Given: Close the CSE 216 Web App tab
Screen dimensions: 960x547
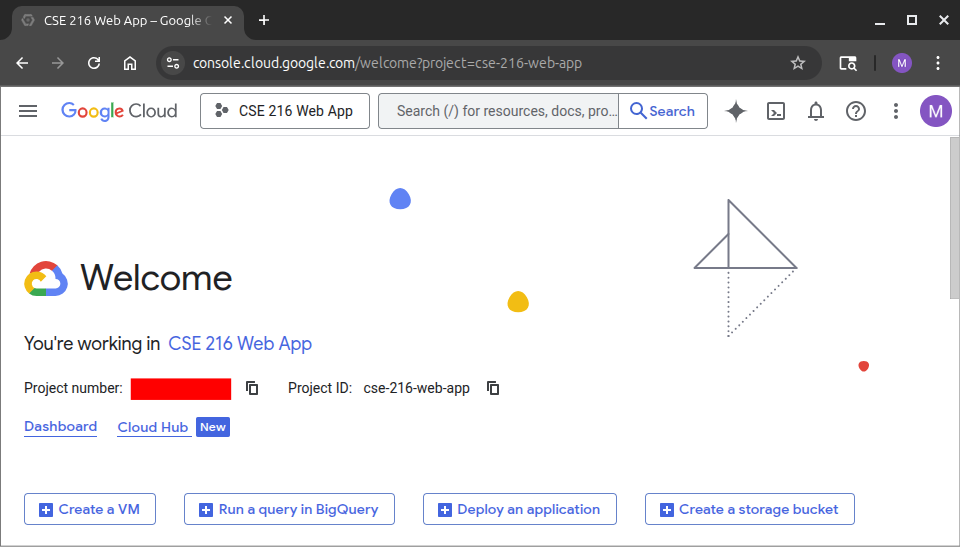Looking at the screenshot, I should pyautogui.click(x=228, y=20).
